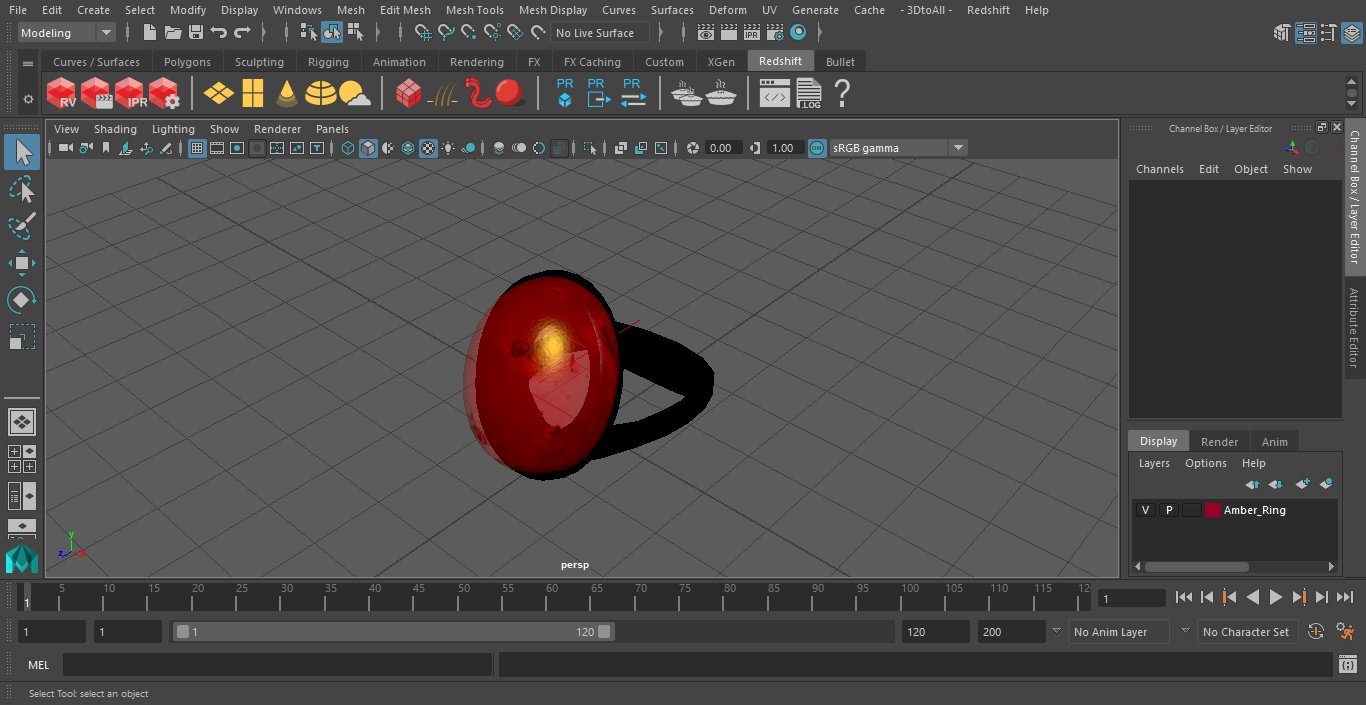Click the first Redshift bake pie icon
The height and width of the screenshot is (705, 1366).
[x=686, y=93]
